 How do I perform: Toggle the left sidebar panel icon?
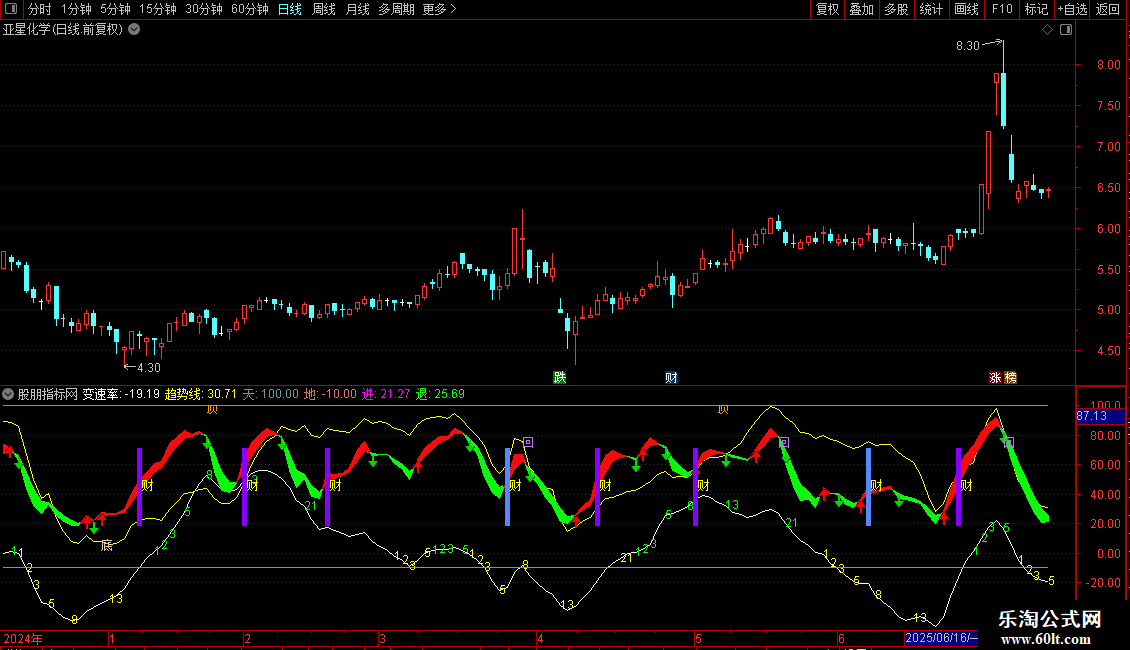(11, 10)
